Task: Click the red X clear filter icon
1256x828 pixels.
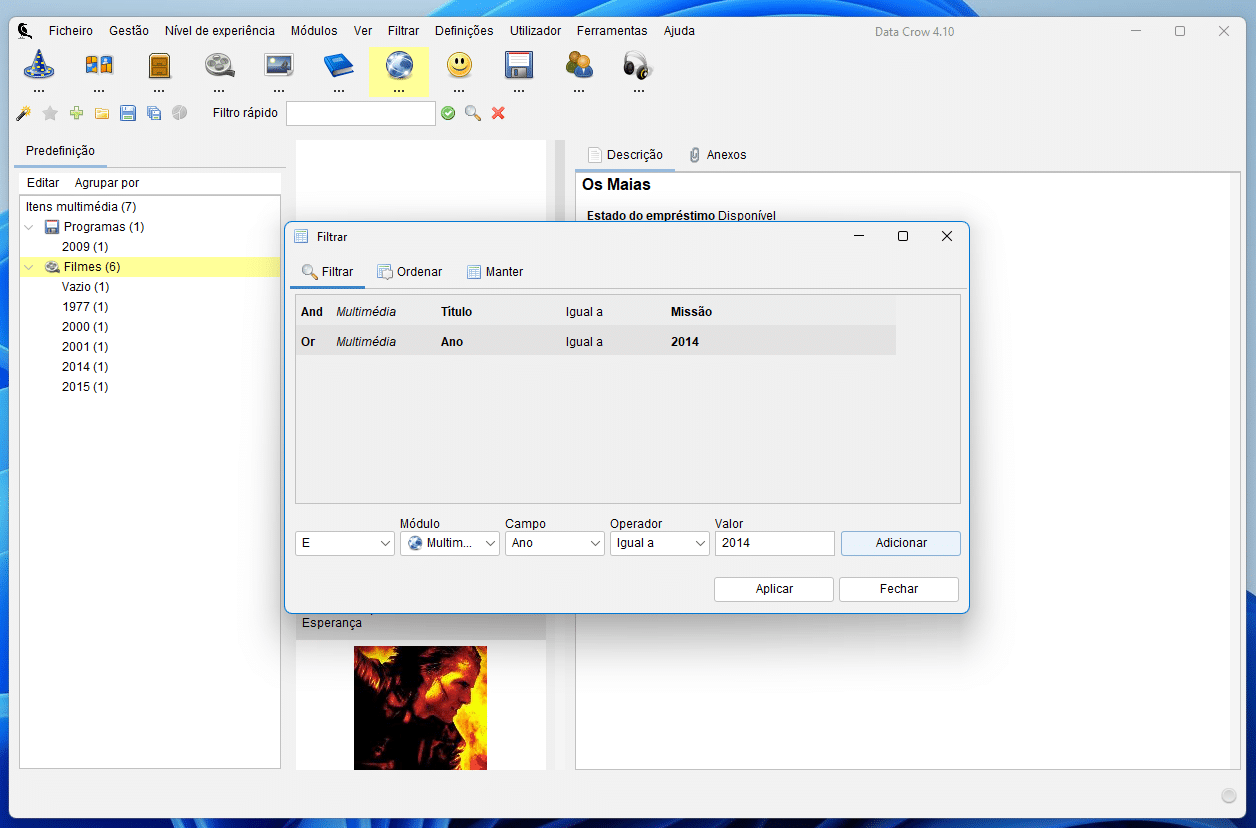Action: 498,113
